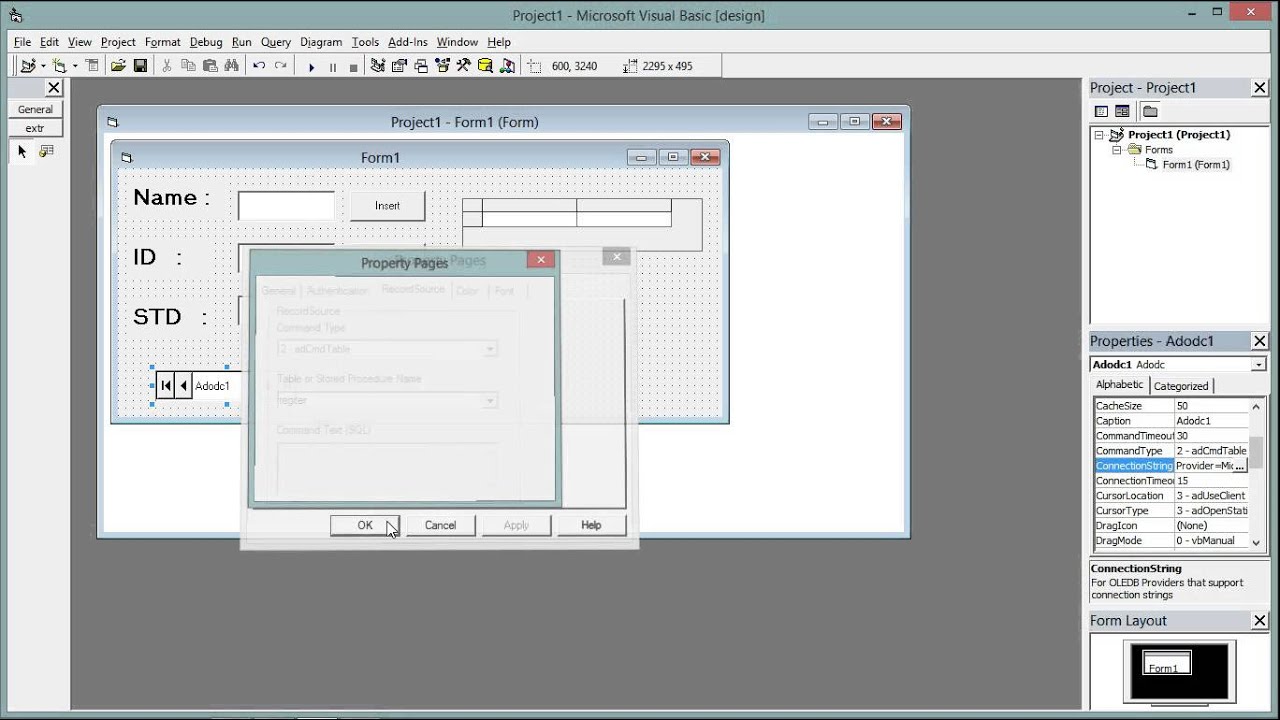1280x720 pixels.
Task: Open the Add Project dropdown arrow
Action: [x=43, y=66]
